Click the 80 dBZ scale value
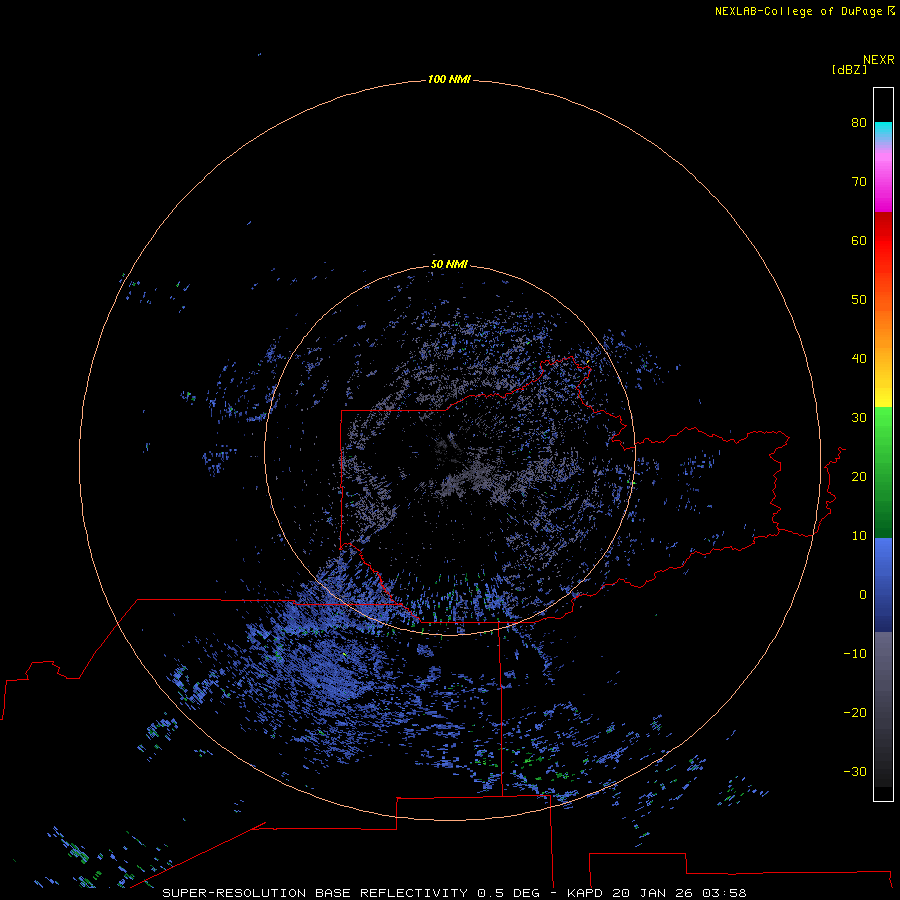Image resolution: width=900 pixels, height=900 pixels. coord(859,122)
